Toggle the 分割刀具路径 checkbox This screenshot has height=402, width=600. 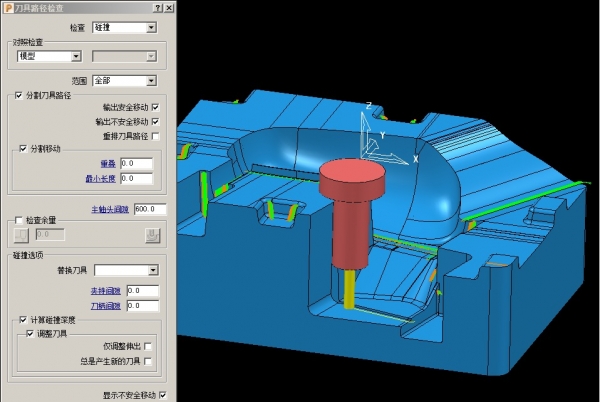[x=19, y=95]
